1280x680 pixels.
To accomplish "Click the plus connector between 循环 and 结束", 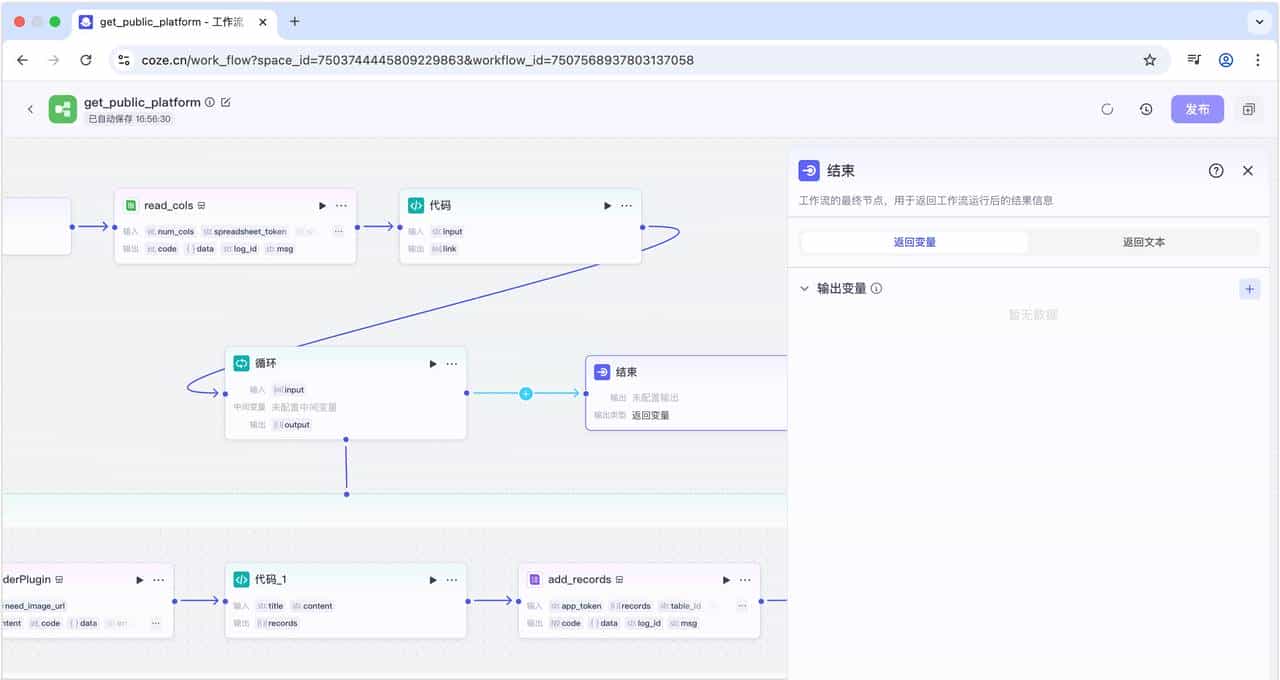I will (526, 393).
